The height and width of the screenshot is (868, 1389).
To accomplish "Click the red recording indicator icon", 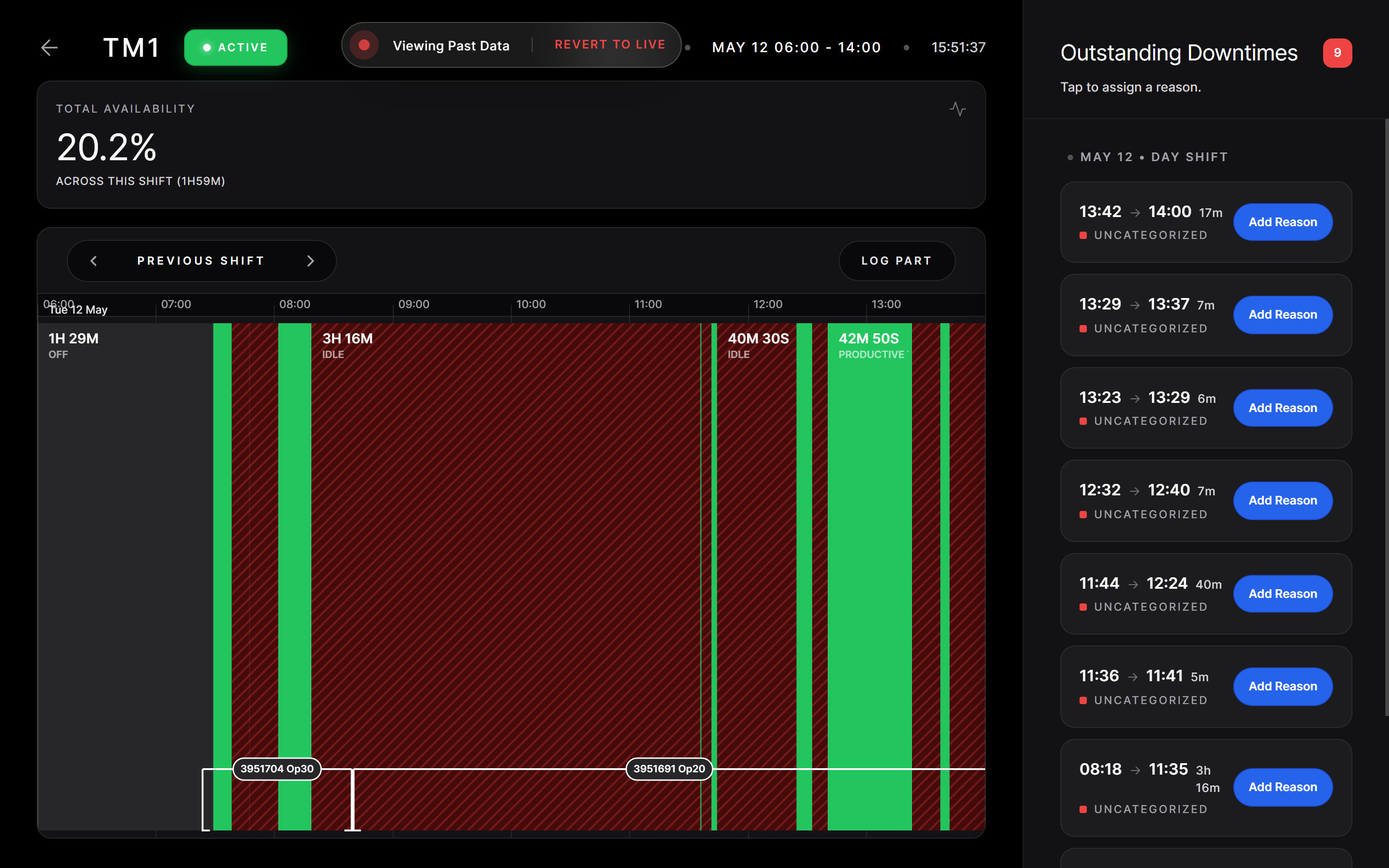I will click(364, 45).
